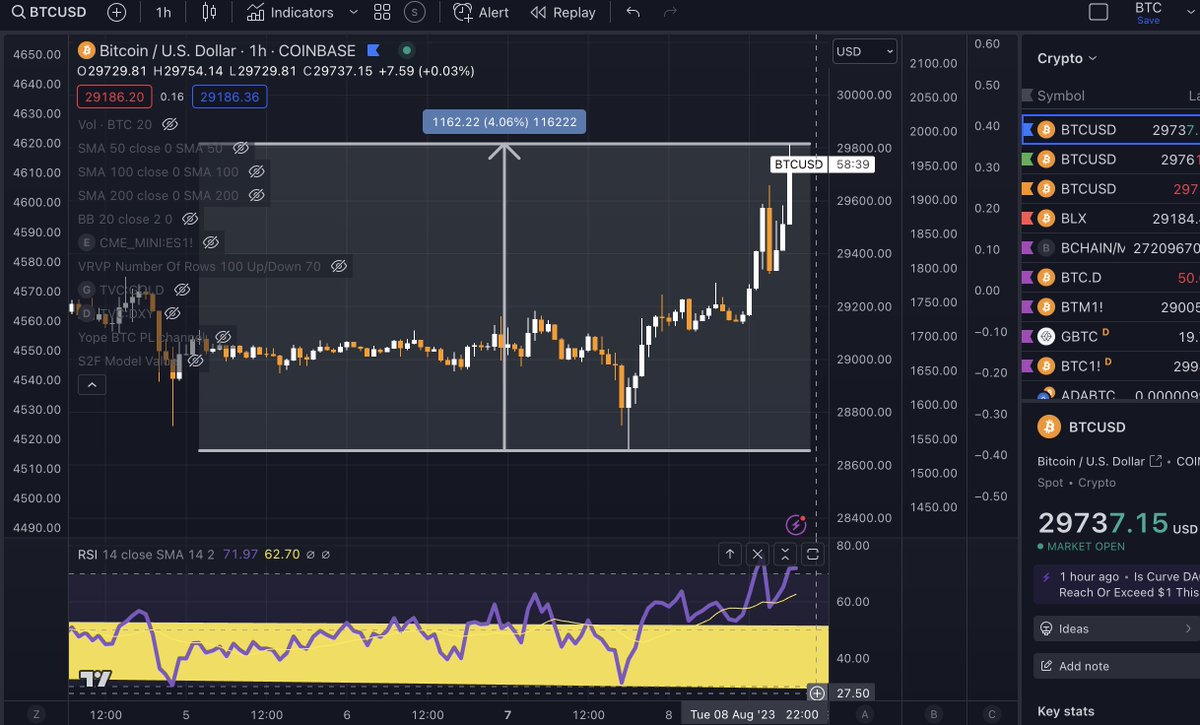Click the blue buy price 29186.36
This screenshot has width=1200, height=725.
click(230, 97)
